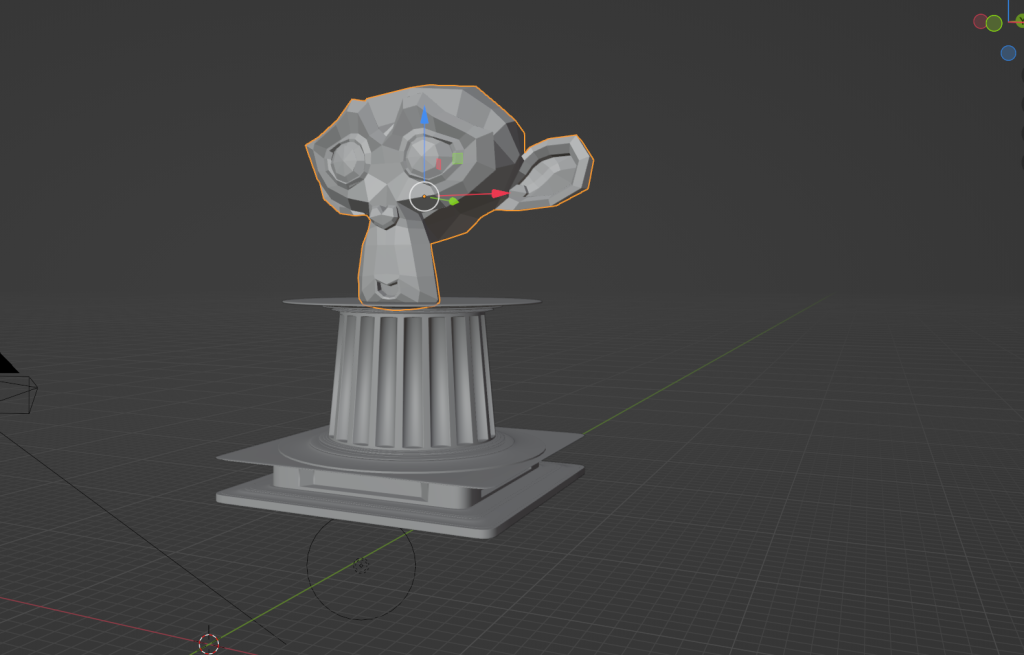Viewport: 1024px width, 655px height.
Task: Click the white free-move circle of the gizmo
Action: pos(424,197)
